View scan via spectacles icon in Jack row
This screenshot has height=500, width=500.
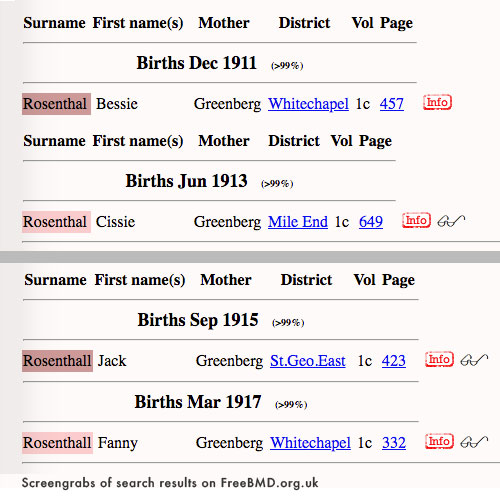click(474, 360)
